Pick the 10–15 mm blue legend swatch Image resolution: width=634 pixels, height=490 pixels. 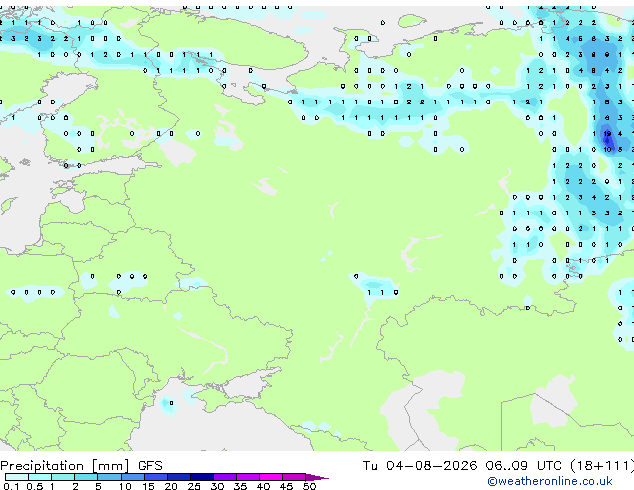coord(133,477)
